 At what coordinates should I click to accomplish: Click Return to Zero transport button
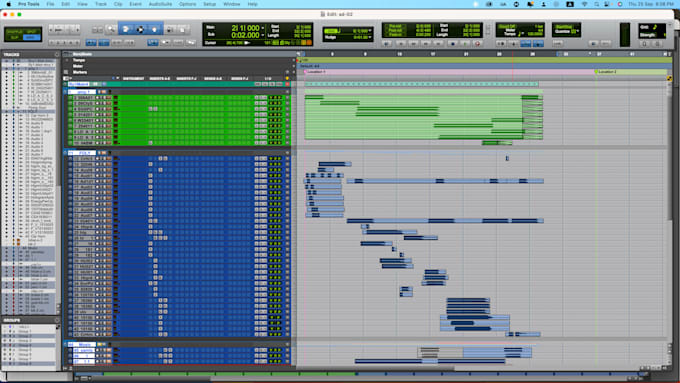coord(402,44)
